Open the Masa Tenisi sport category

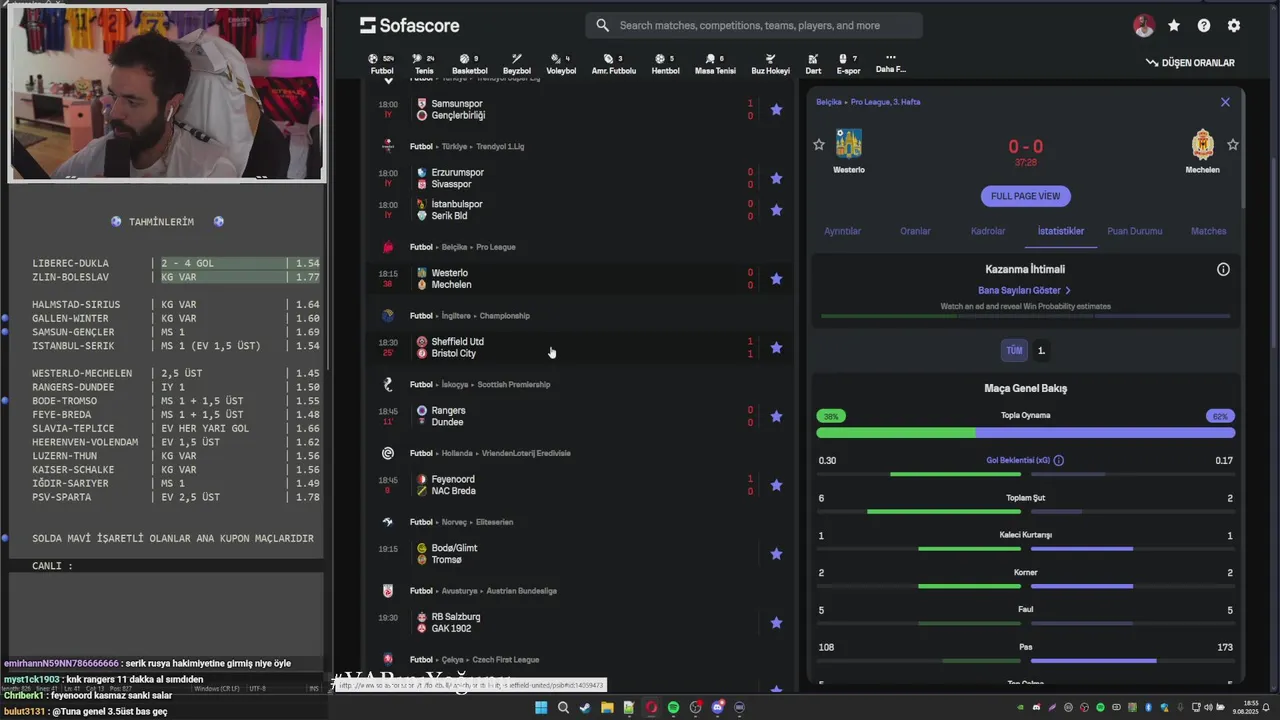pyautogui.click(x=715, y=64)
